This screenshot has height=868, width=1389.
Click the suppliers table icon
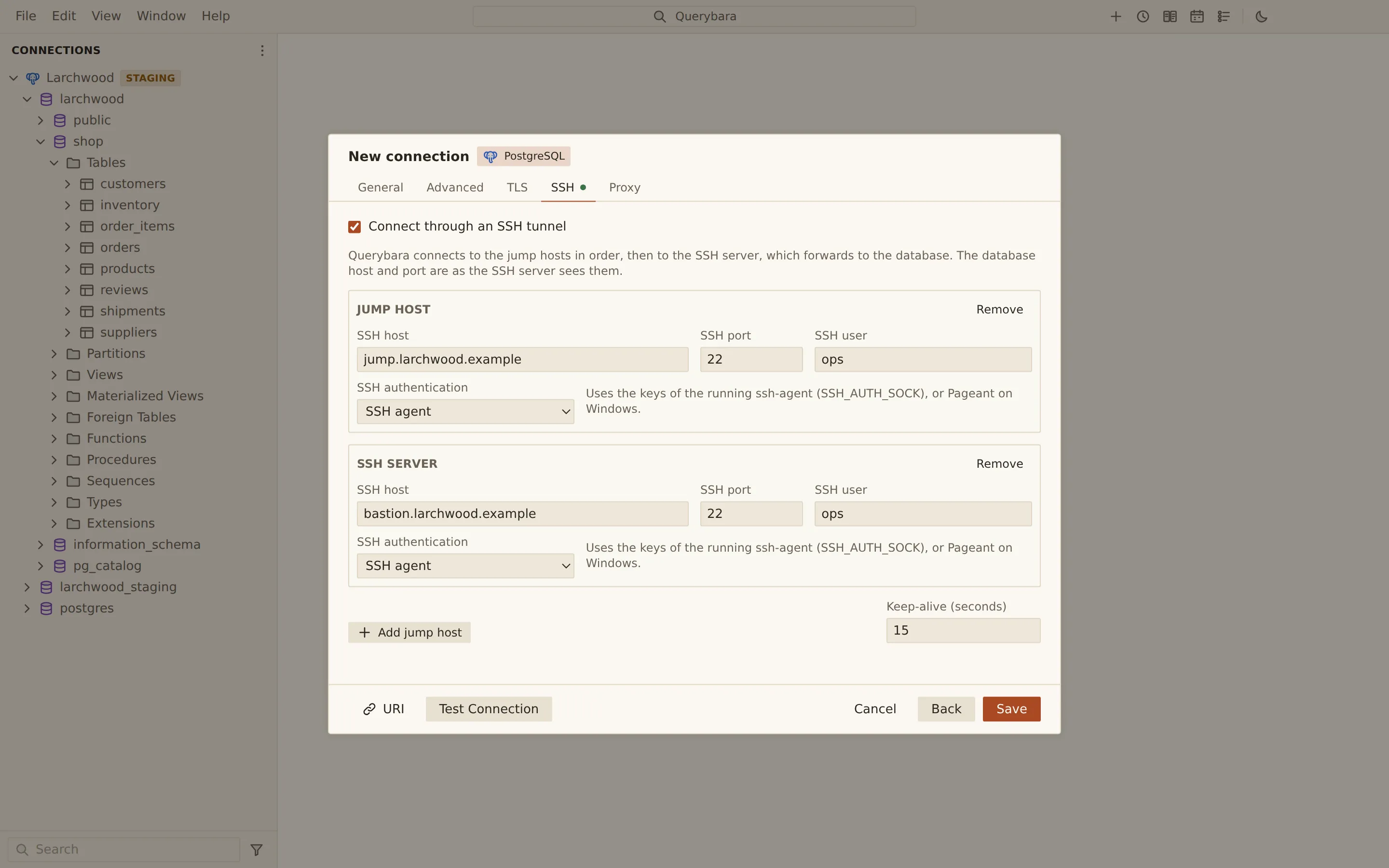[87, 332]
